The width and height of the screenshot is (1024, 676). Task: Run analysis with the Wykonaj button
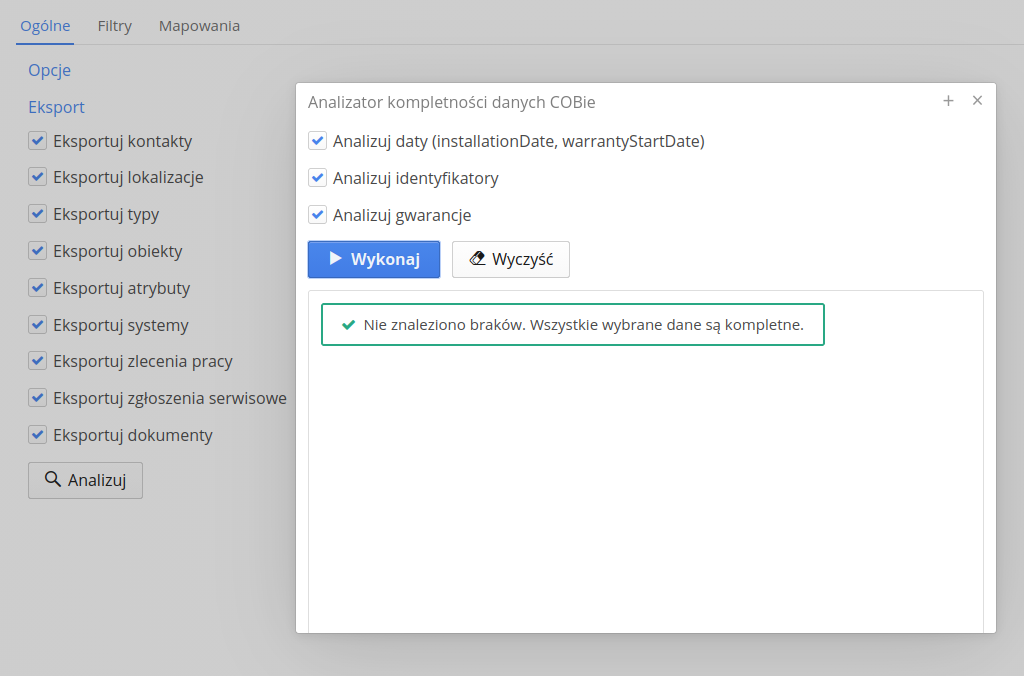coord(374,259)
